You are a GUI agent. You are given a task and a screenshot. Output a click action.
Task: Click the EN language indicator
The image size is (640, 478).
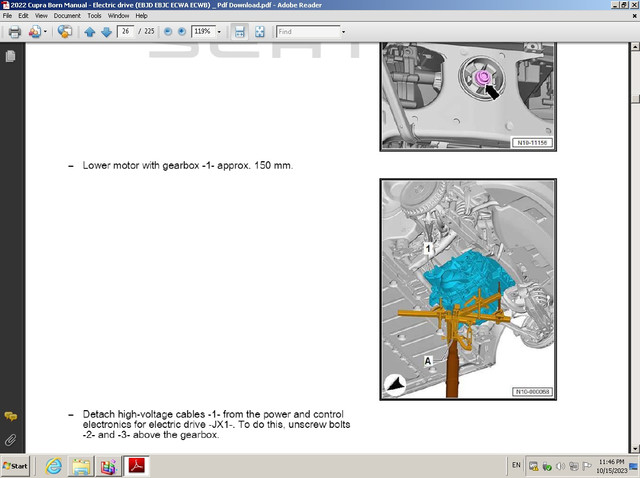tap(516, 465)
